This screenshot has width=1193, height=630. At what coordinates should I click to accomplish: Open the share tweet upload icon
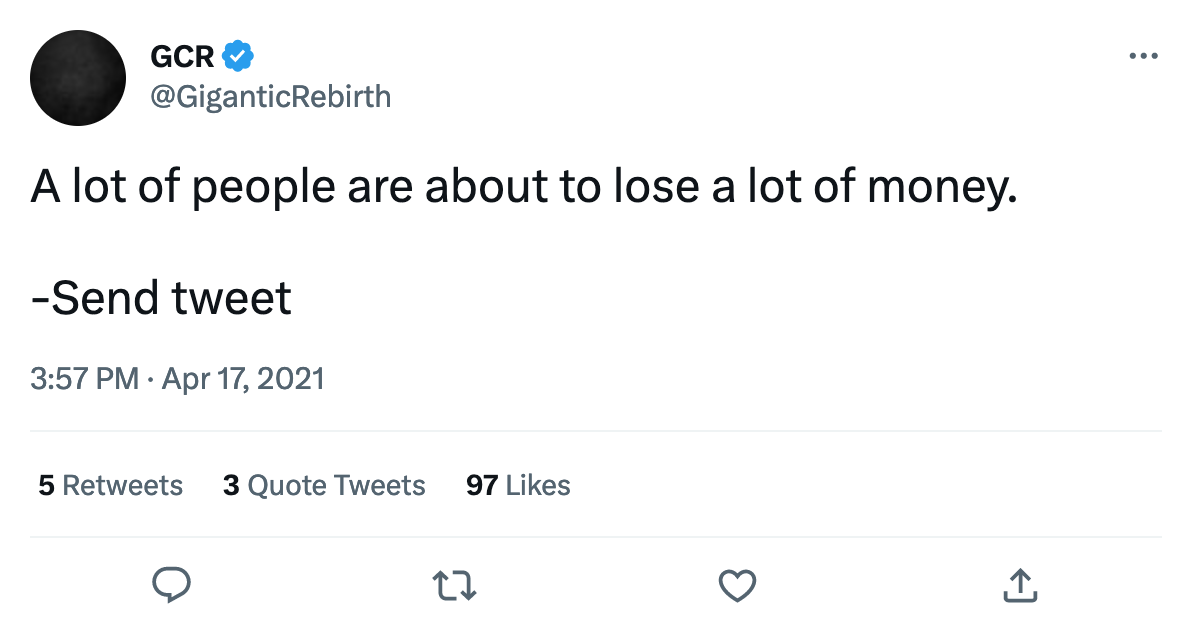[x=1020, y=585]
